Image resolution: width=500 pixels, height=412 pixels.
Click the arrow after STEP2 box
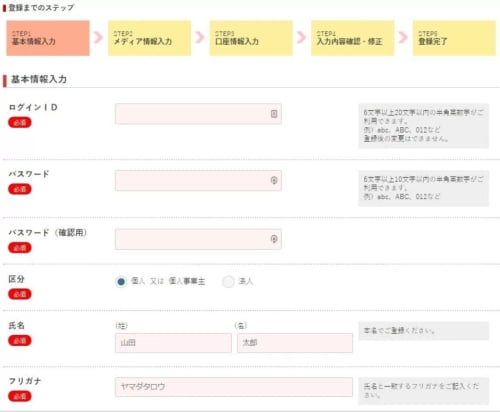200,37
